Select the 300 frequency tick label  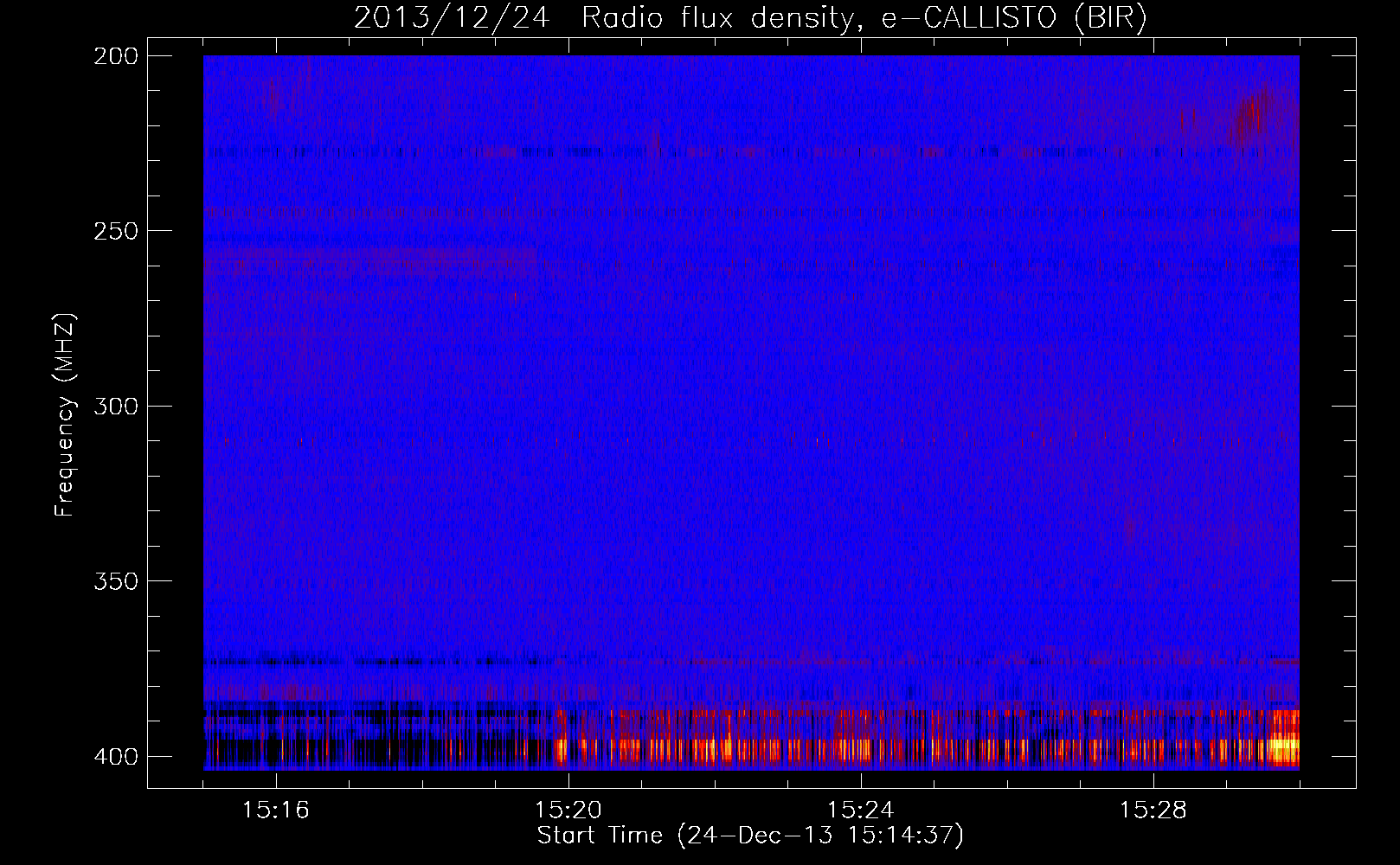pos(115,406)
